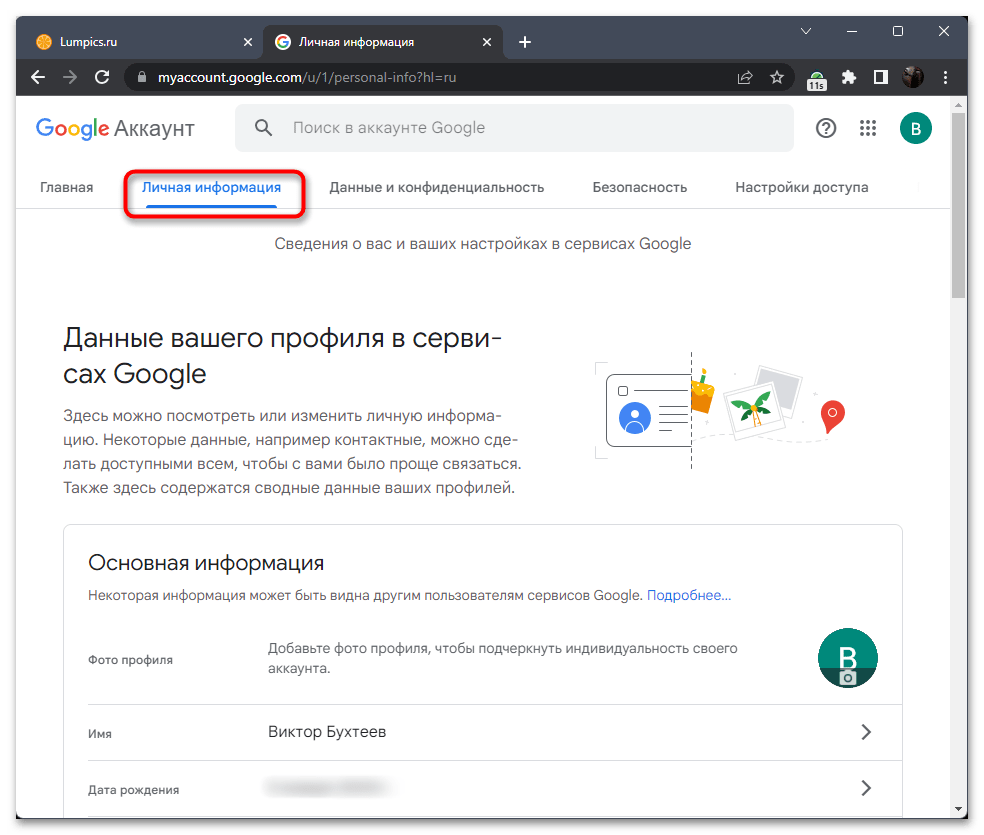Click the search magnifier in the account search bar
Image resolution: width=984 pixels, height=835 pixels.
(x=263, y=128)
